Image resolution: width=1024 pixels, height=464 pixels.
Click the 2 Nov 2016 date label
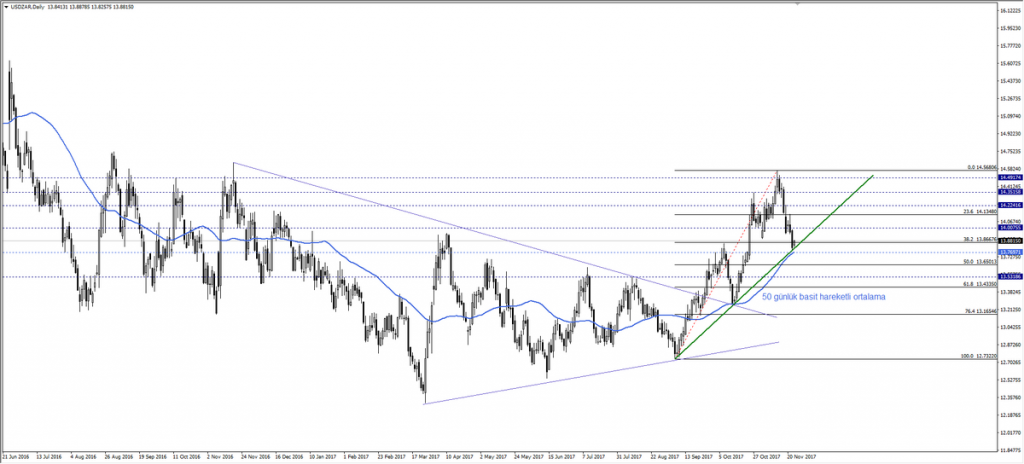pos(221,457)
